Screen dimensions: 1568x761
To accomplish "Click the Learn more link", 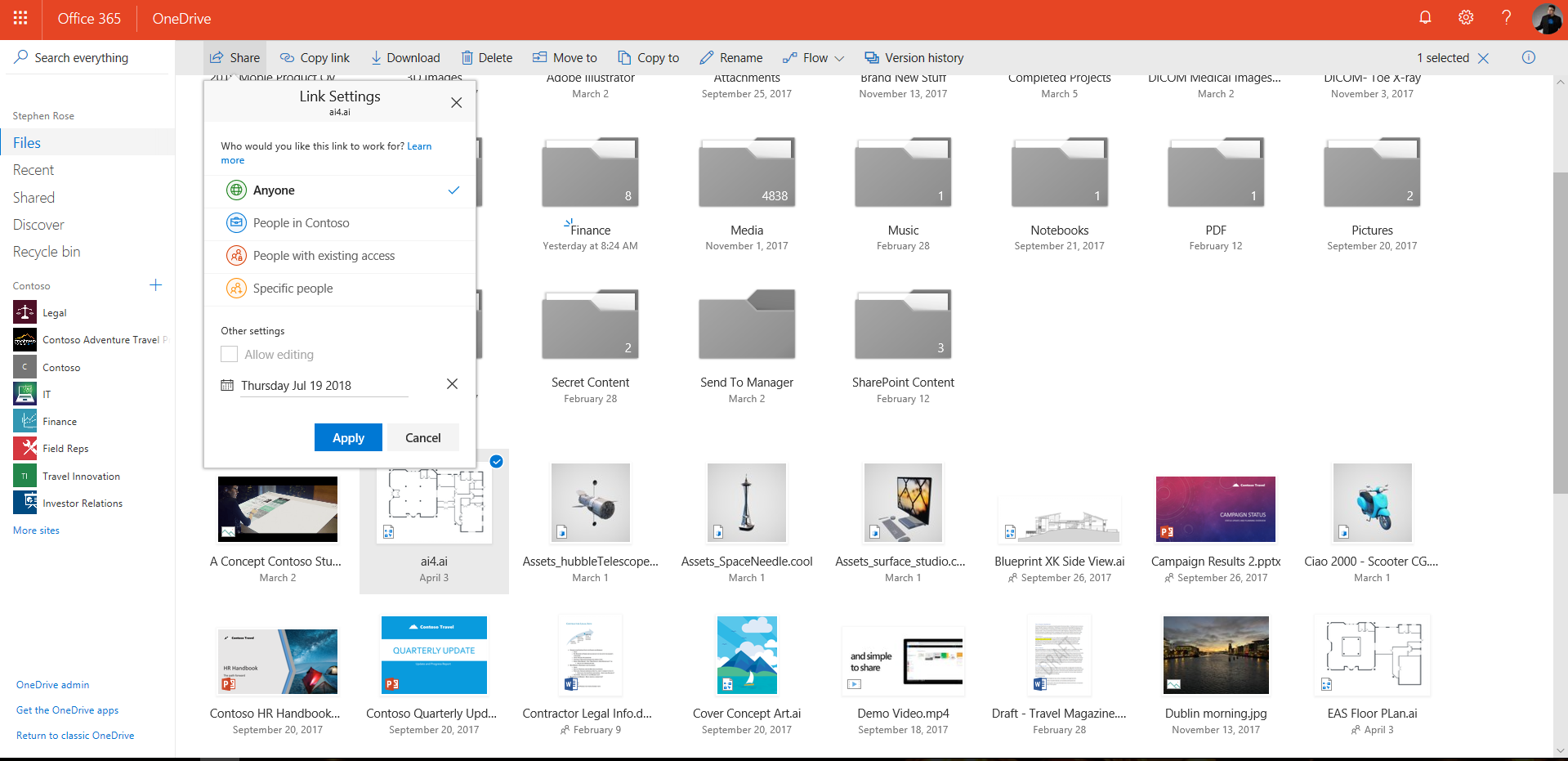I will 419,145.
